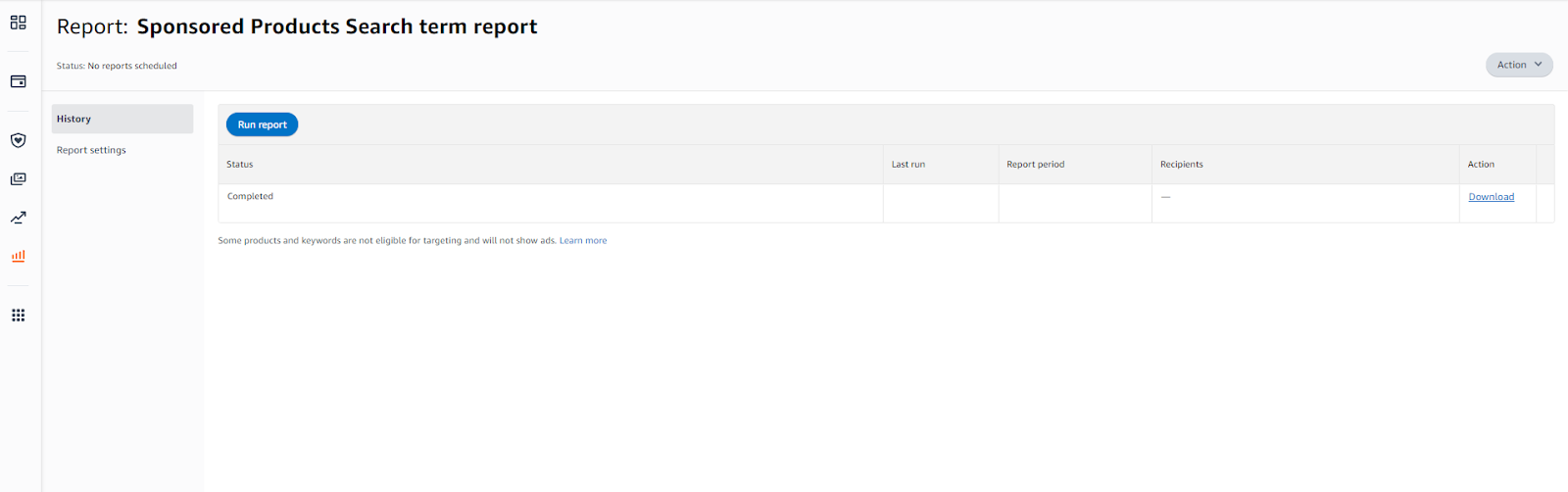
Task: Select the Completed status row cell
Action: point(250,197)
